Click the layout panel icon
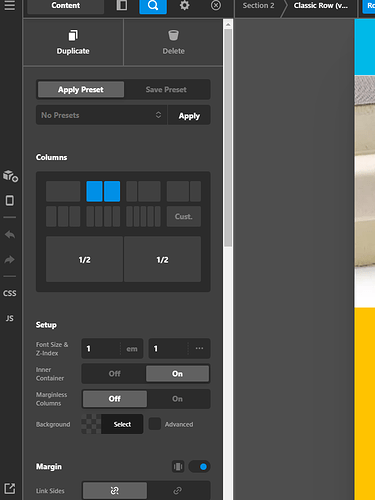Screen dimensions: 375x500 click(122, 5)
